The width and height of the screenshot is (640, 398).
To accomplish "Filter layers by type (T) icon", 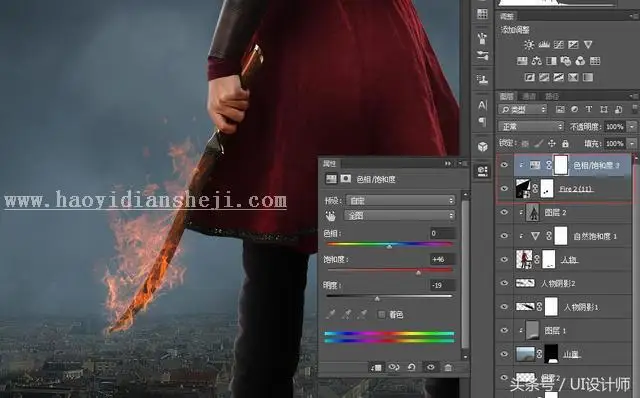I will pyautogui.click(x=589, y=109).
